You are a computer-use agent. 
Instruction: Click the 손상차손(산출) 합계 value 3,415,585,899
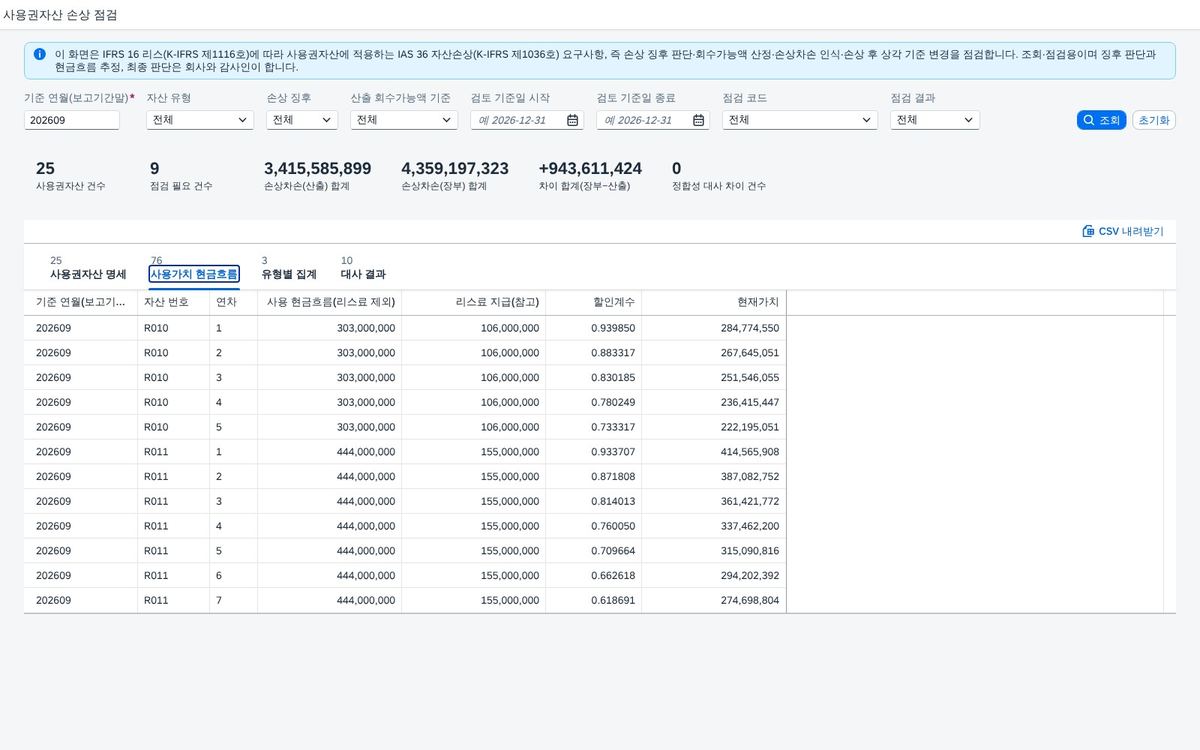click(318, 169)
